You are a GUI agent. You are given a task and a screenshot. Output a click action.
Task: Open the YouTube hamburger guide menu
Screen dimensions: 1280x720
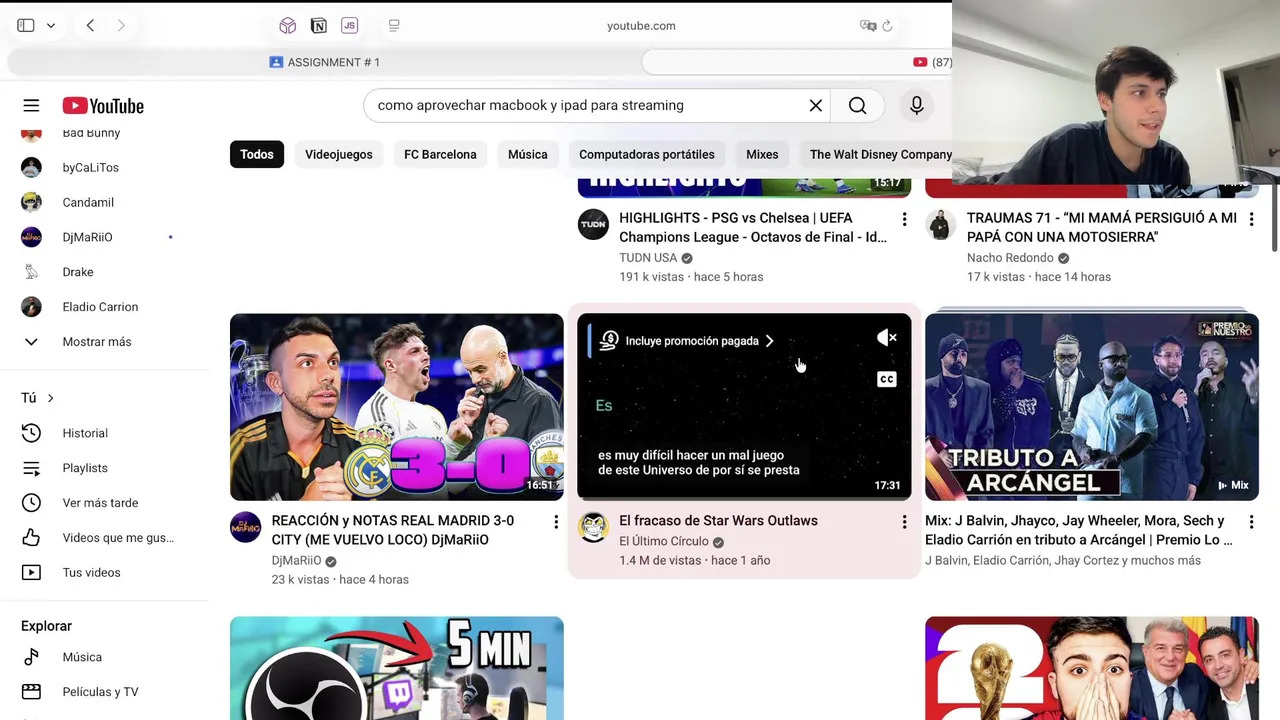coord(31,106)
